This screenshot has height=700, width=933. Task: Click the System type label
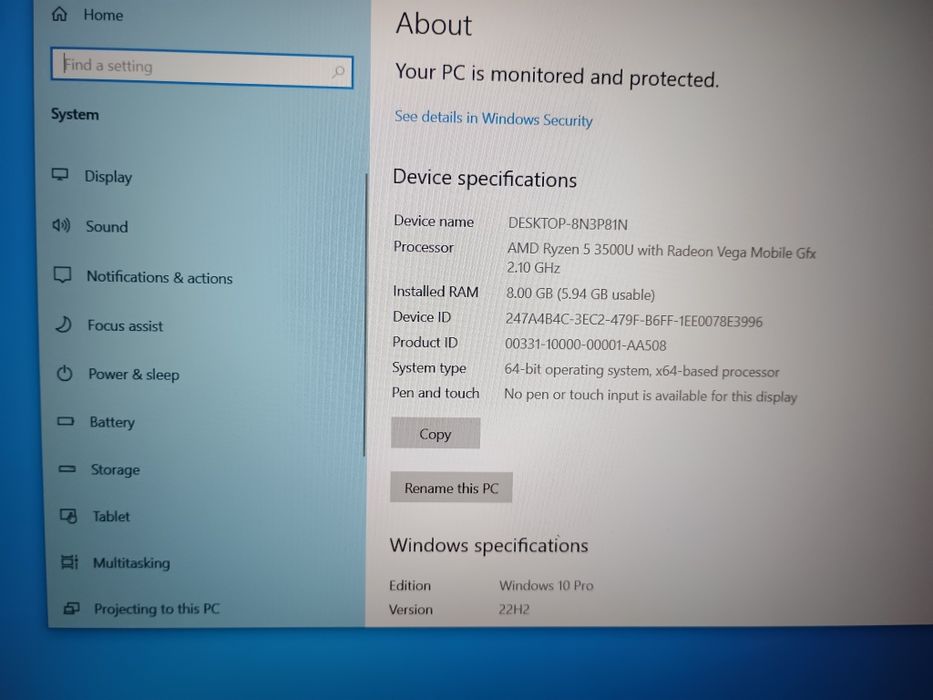tap(429, 368)
